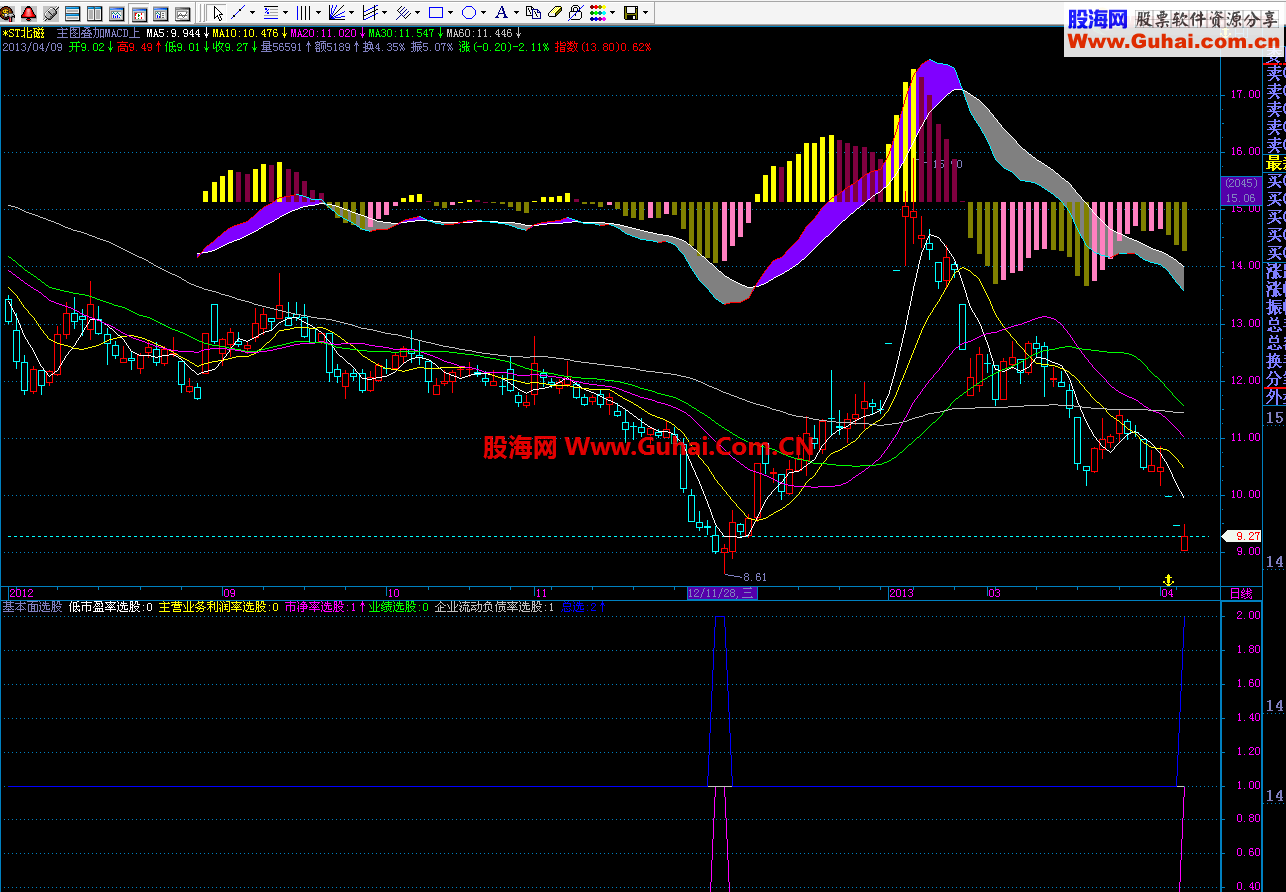The image size is (1286, 892).
Task: Toggle the two-row horizontal split layout icon
Action: coord(73,14)
